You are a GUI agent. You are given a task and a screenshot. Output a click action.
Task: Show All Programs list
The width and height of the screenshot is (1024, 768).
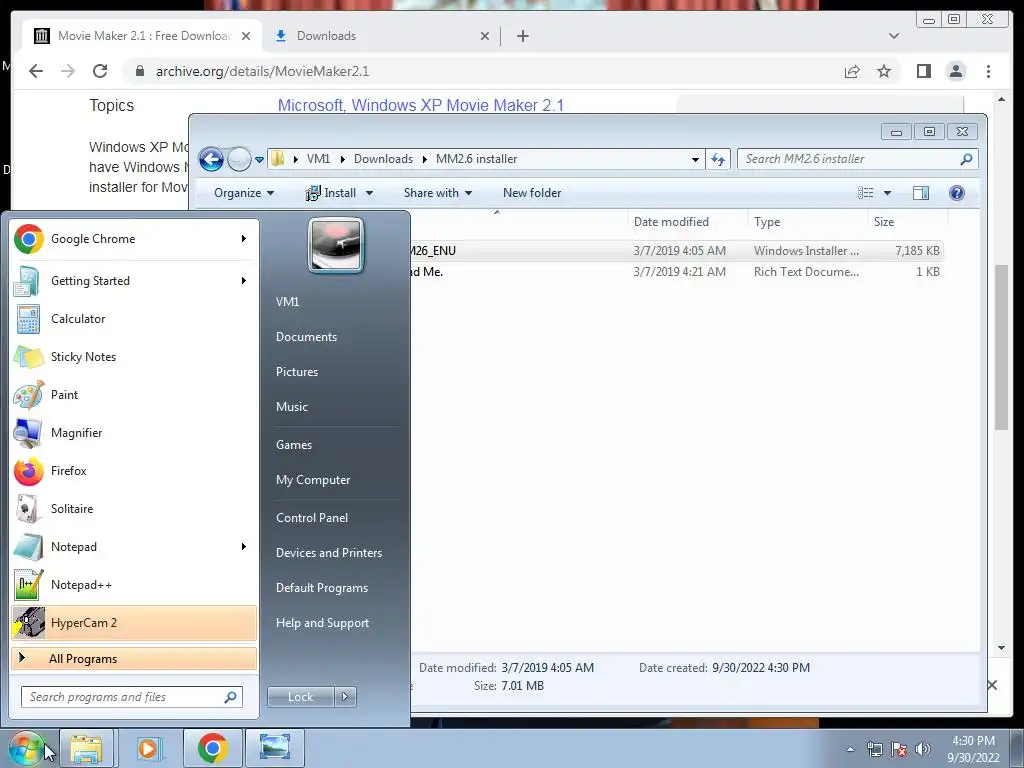point(134,658)
